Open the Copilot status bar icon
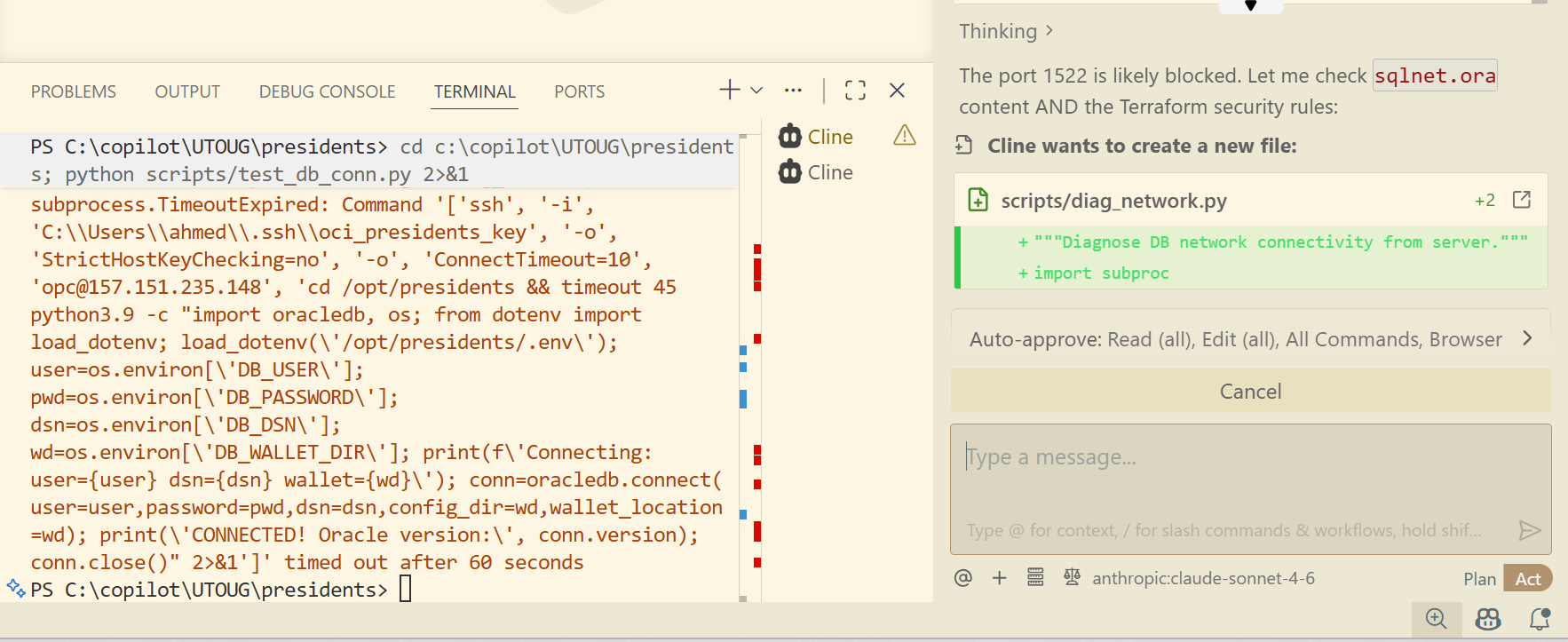The height and width of the screenshot is (642, 1568). click(x=1487, y=619)
